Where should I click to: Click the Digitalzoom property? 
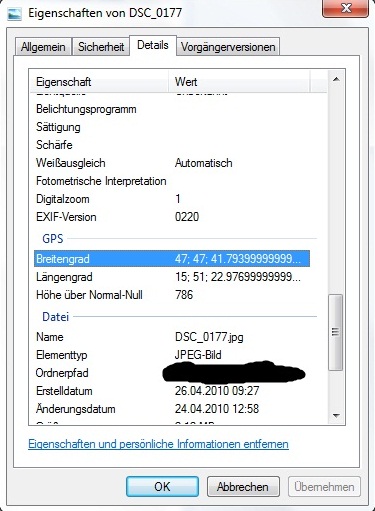(63, 199)
